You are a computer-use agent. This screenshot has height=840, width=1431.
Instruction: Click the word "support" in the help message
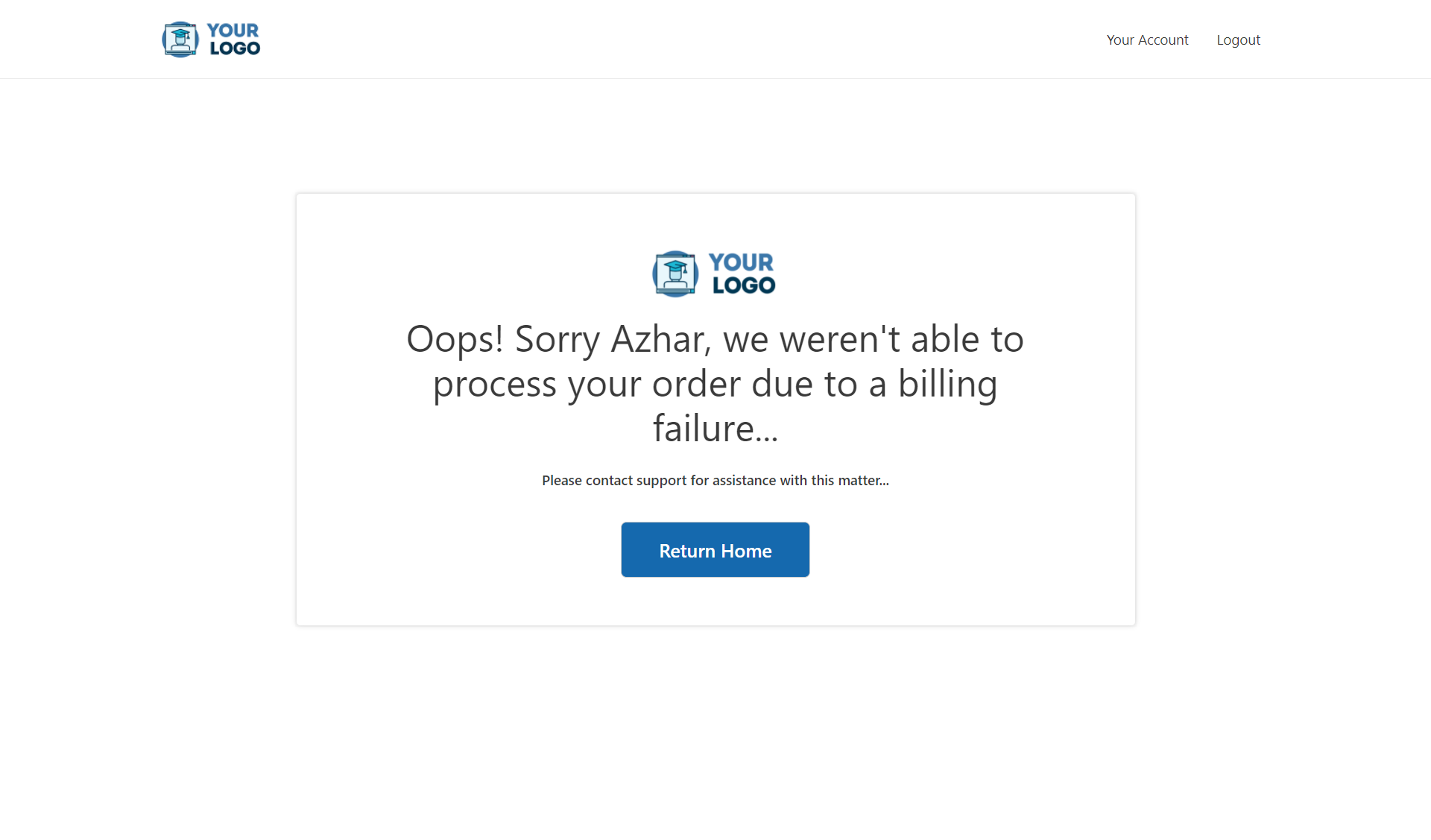(x=661, y=481)
